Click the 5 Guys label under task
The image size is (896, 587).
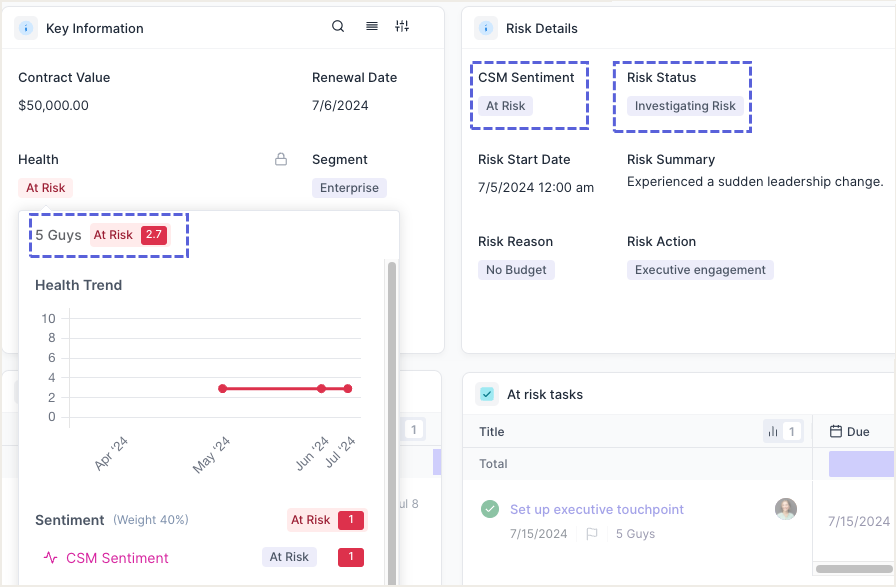635,534
